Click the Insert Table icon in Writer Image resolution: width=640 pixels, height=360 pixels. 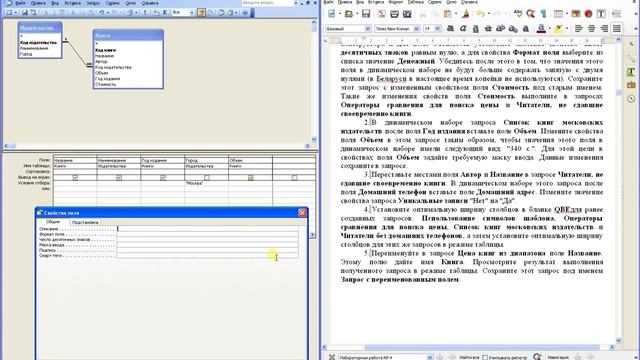coord(558,13)
